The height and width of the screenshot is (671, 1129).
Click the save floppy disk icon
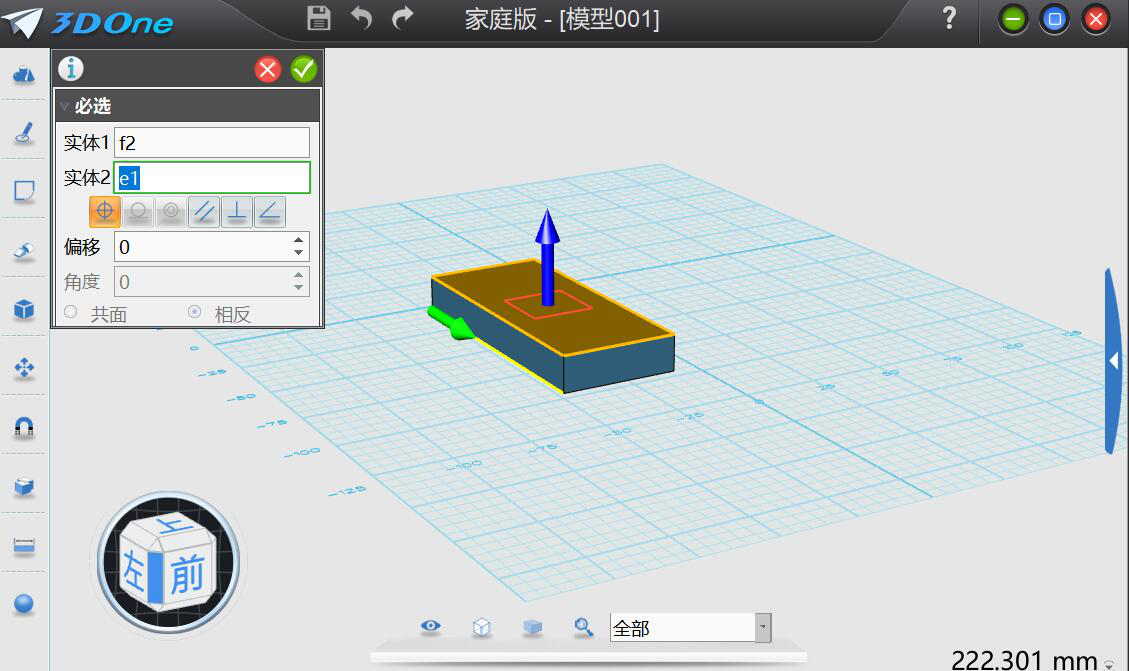tap(318, 18)
